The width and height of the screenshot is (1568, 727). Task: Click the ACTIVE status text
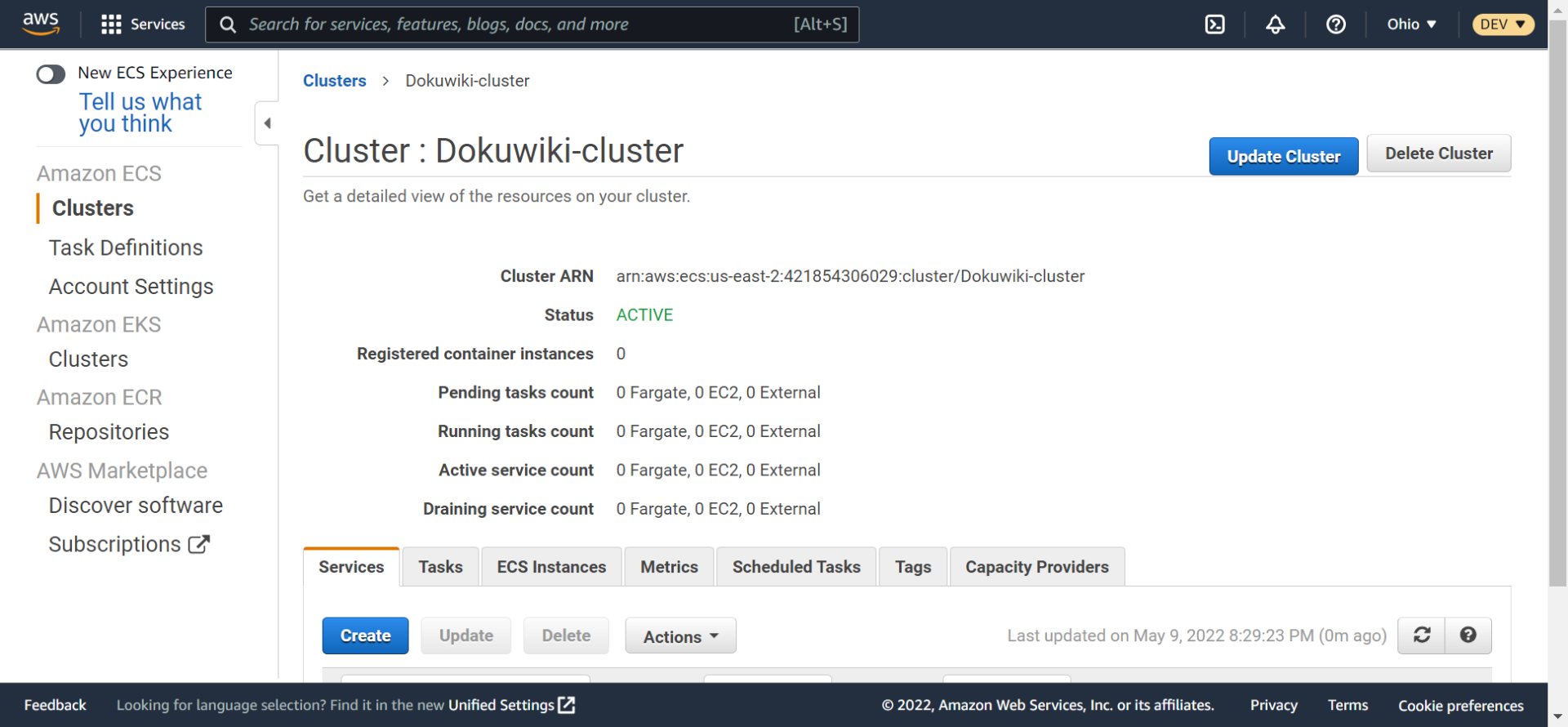(644, 315)
